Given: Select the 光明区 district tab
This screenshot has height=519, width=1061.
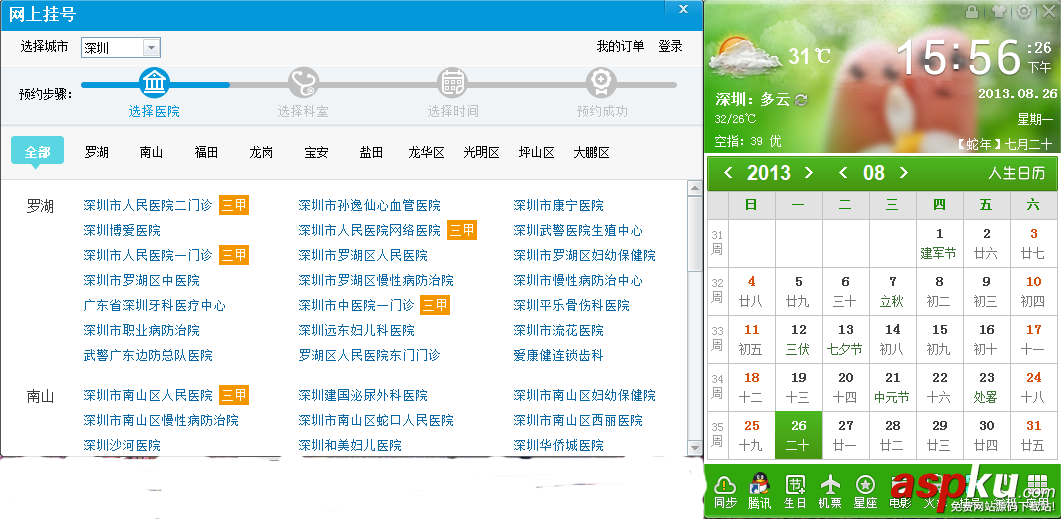Looking at the screenshot, I should click(481, 152).
